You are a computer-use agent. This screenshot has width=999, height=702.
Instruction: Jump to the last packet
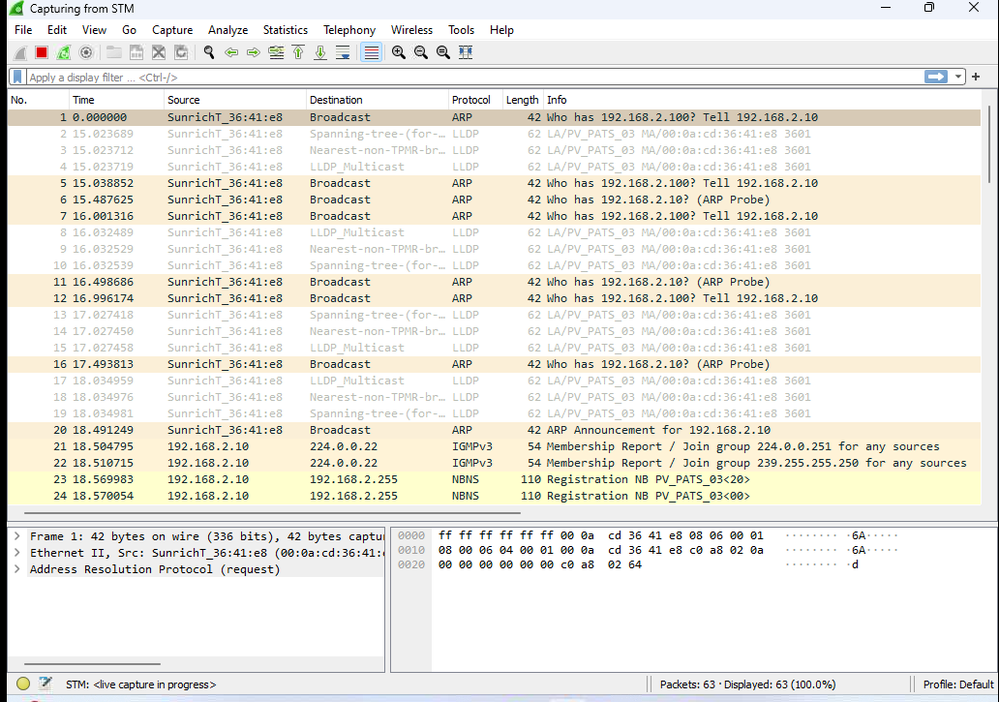[320, 53]
